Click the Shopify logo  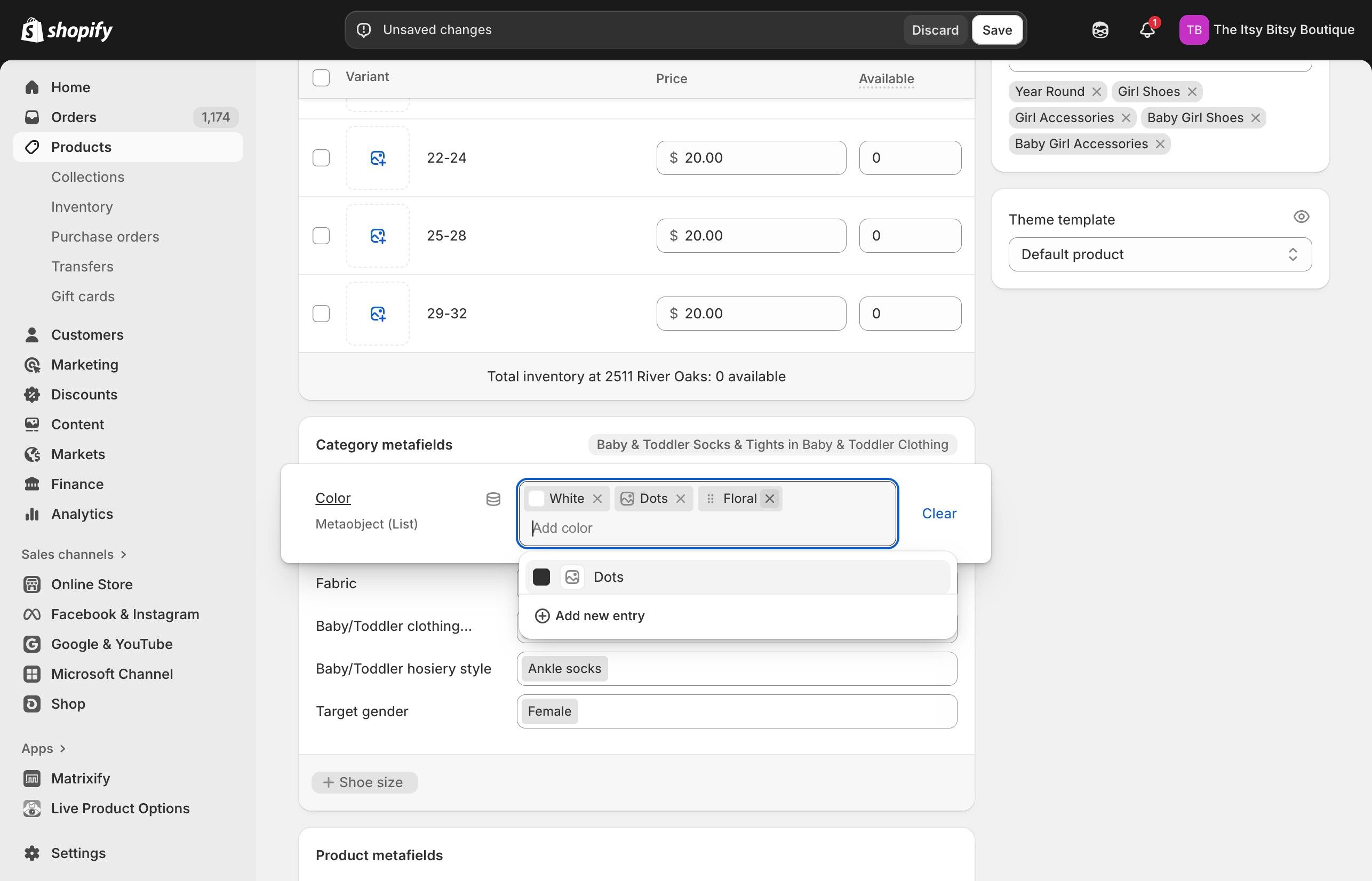click(x=66, y=29)
